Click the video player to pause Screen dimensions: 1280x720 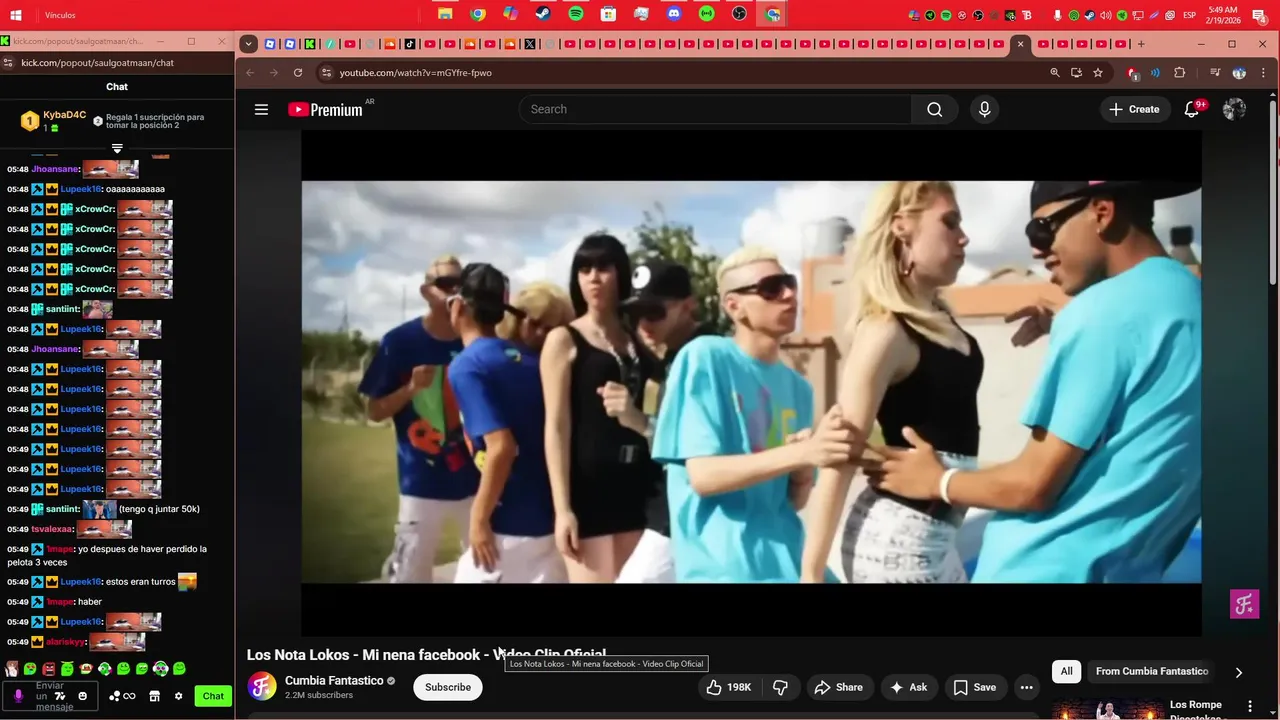point(751,382)
